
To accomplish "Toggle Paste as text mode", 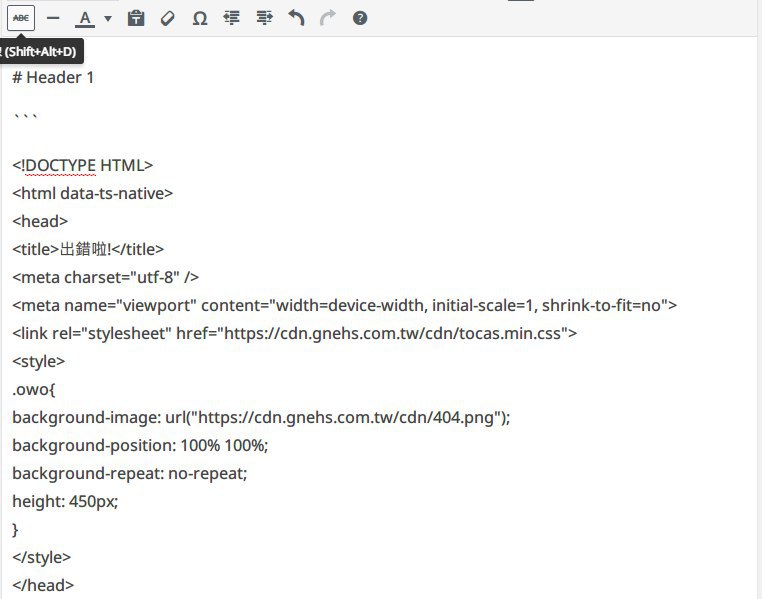I will coord(136,18).
